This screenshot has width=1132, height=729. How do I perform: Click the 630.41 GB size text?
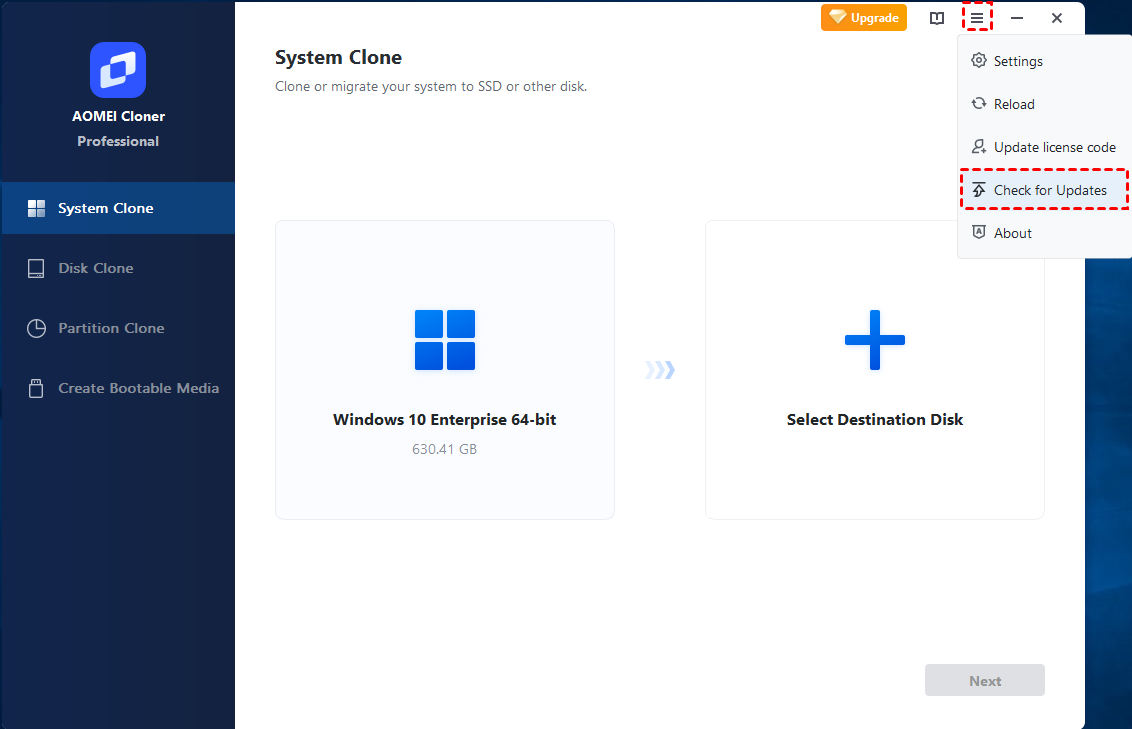[445, 449]
